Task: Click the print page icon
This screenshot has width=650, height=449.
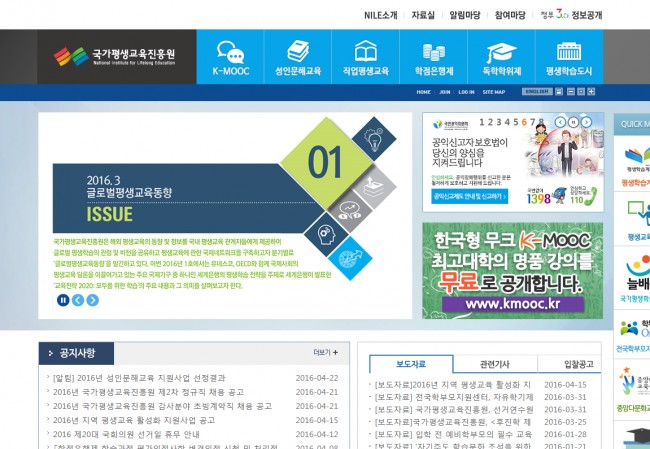Action: click(x=559, y=92)
